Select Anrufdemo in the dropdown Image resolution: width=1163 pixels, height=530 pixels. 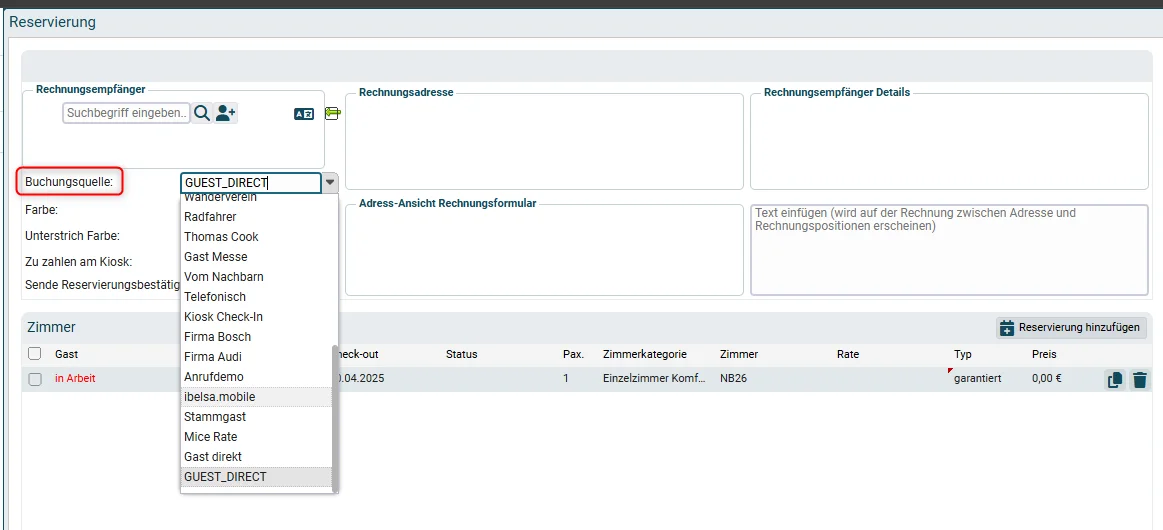256,377
